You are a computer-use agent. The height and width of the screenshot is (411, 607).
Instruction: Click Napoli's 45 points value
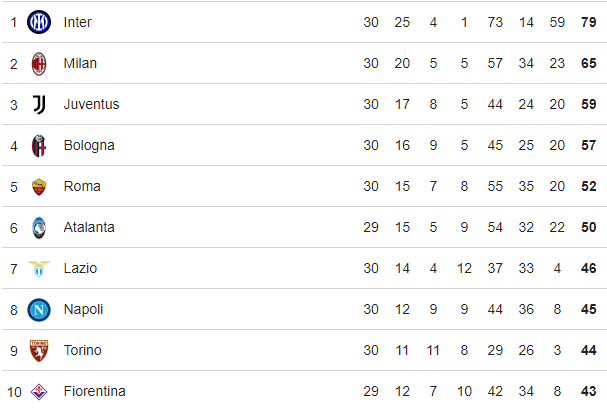[x=588, y=309]
